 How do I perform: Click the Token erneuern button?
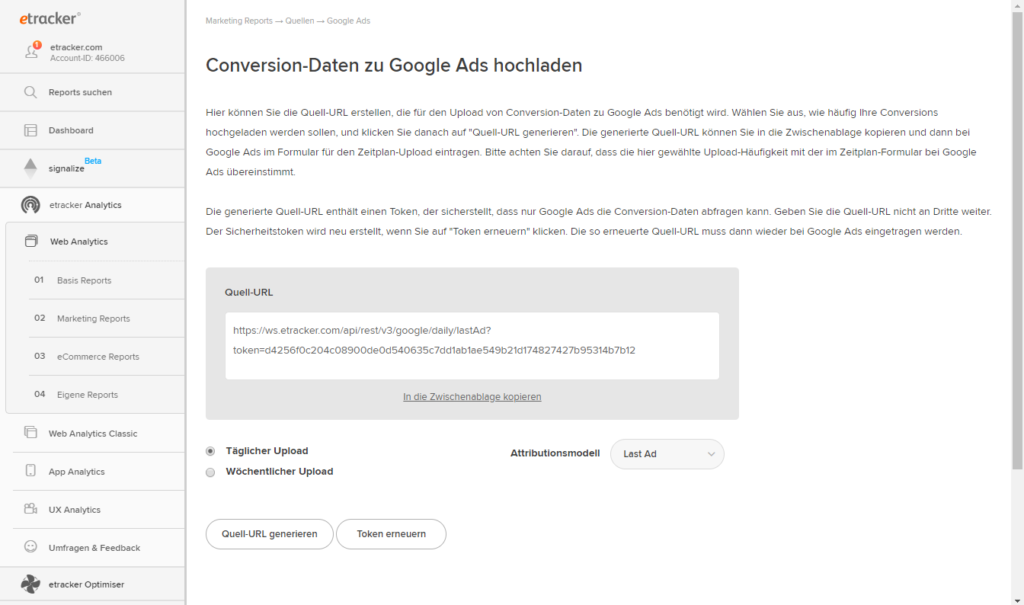(x=391, y=534)
